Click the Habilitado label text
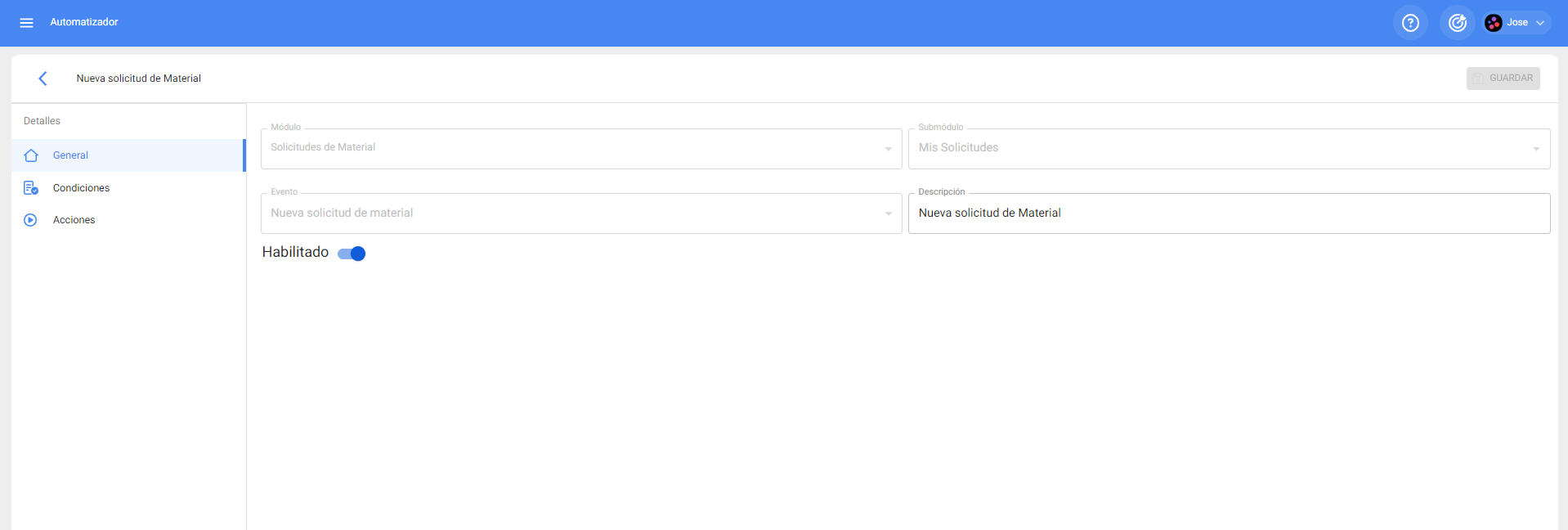This screenshot has height=530, width=1568. [295, 253]
